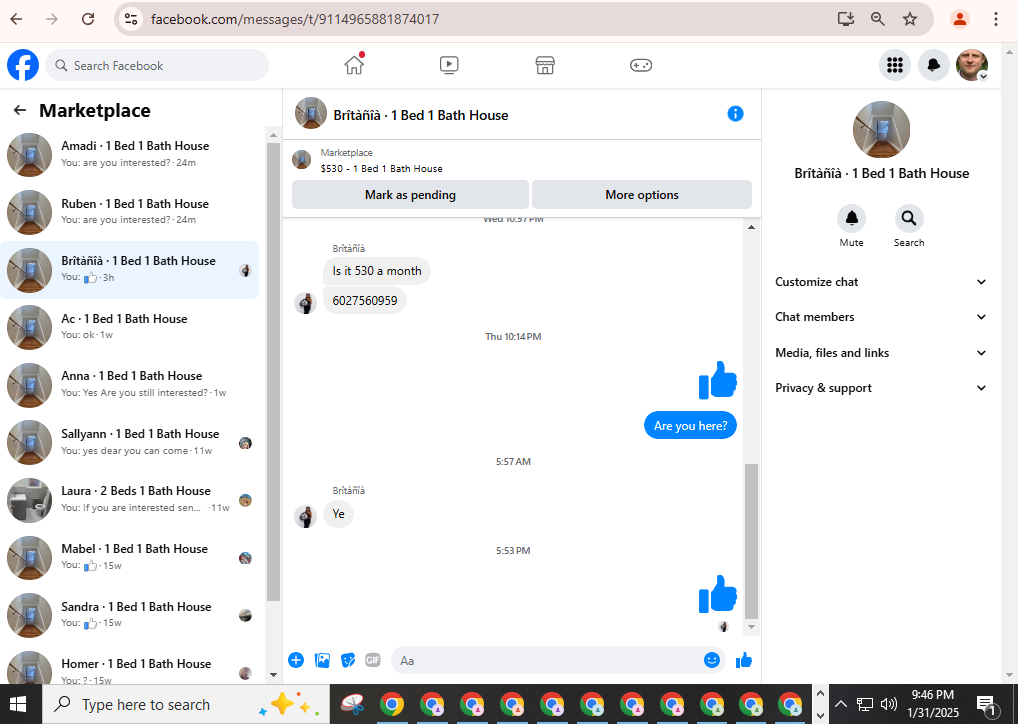
Task: Open the account profile picture menu
Action: click(x=972, y=65)
